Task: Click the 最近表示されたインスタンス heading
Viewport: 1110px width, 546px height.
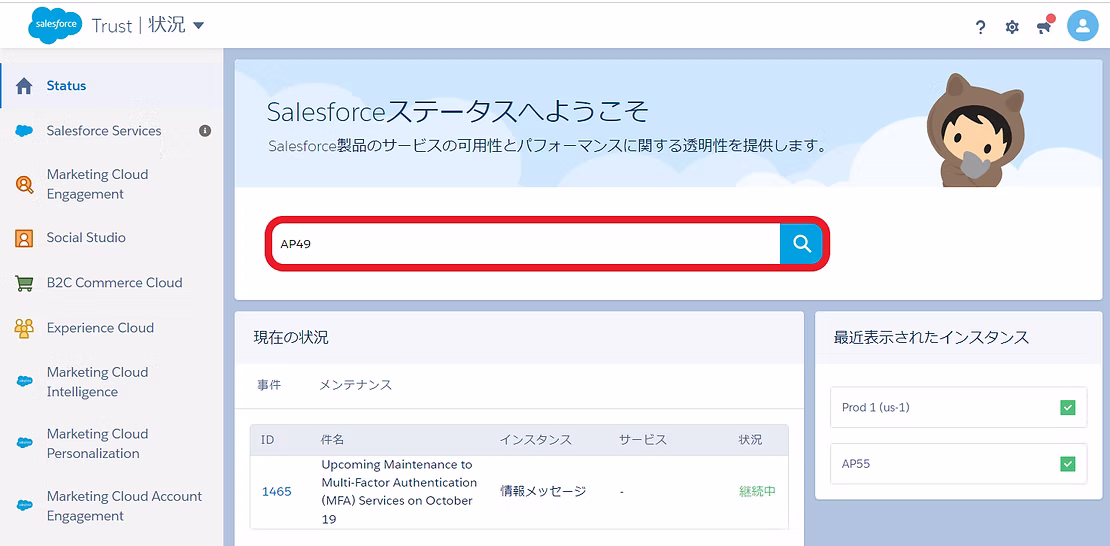Action: (x=931, y=338)
